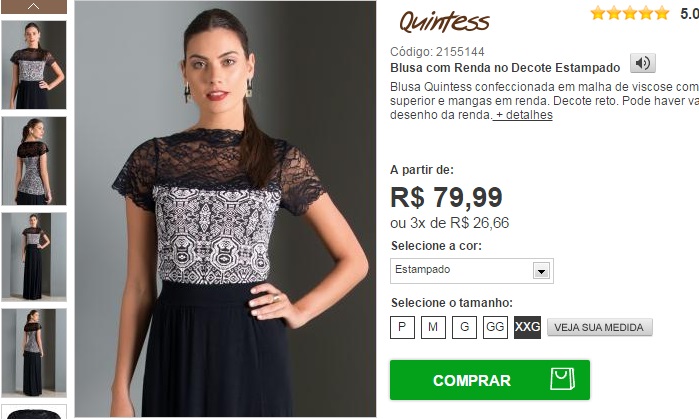
Task: Open the VEJA SUA MEDIDA guide
Action: (x=600, y=327)
